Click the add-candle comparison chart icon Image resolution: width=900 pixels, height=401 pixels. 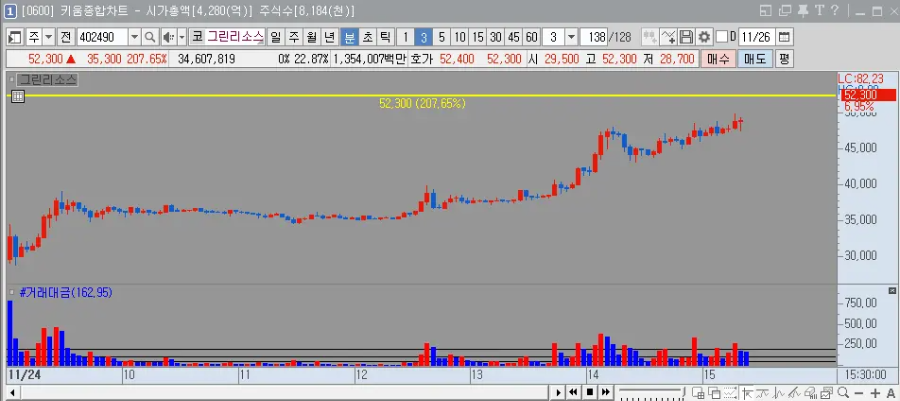pyautogui.click(x=650, y=37)
